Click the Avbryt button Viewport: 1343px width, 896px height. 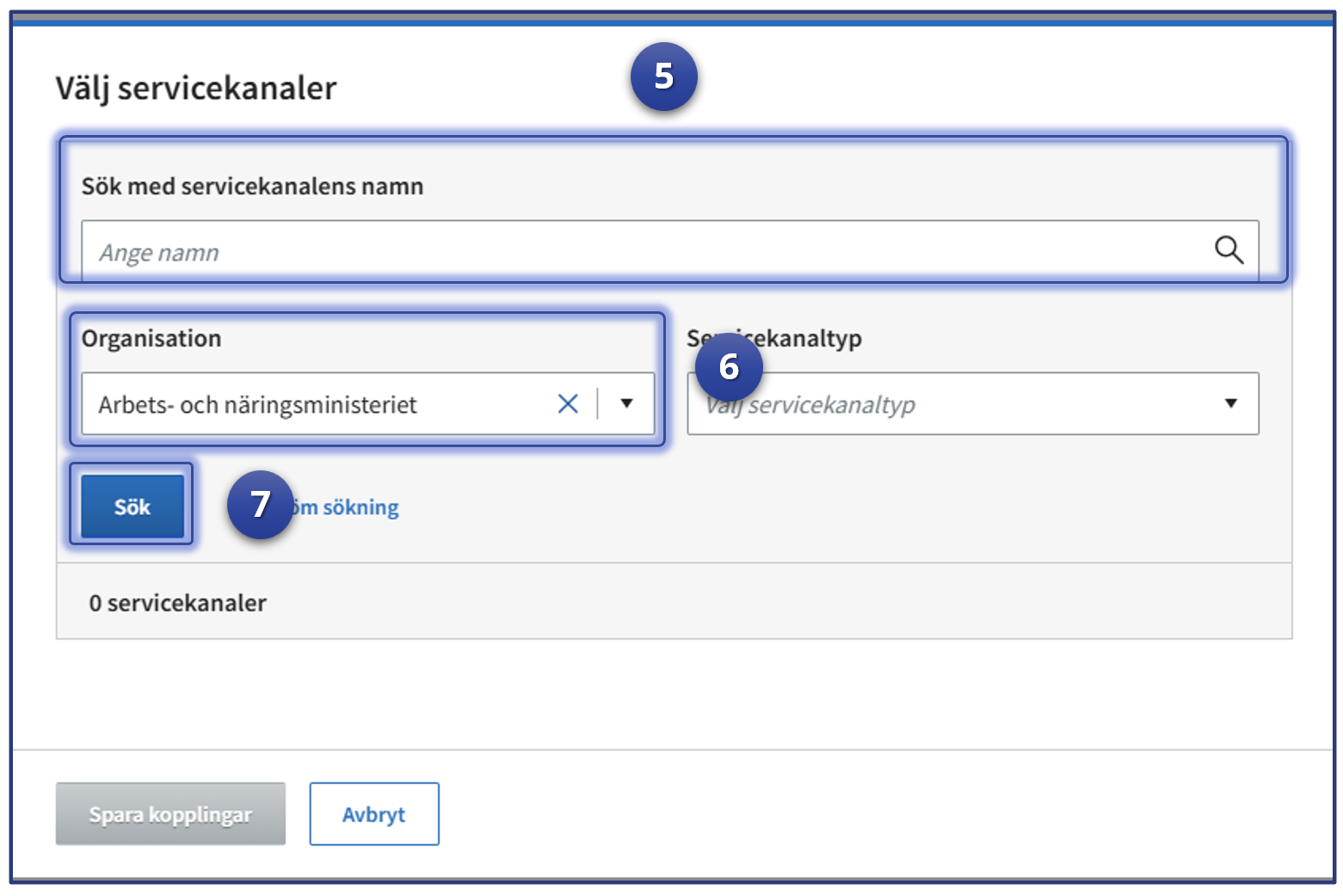(373, 814)
